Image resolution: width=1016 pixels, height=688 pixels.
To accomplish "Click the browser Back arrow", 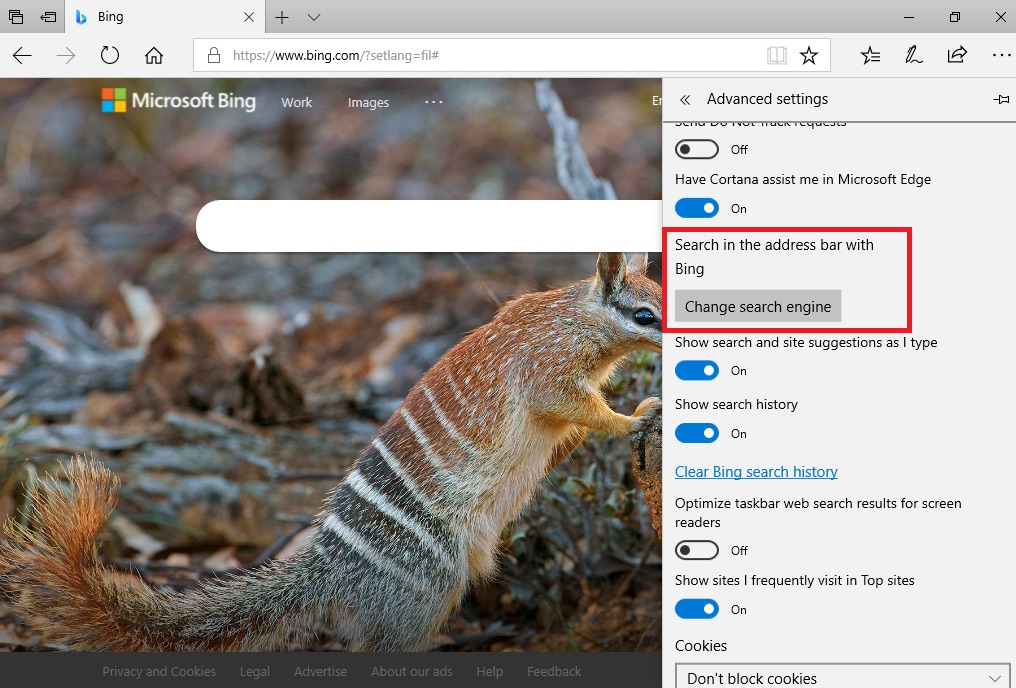I will 22,56.
